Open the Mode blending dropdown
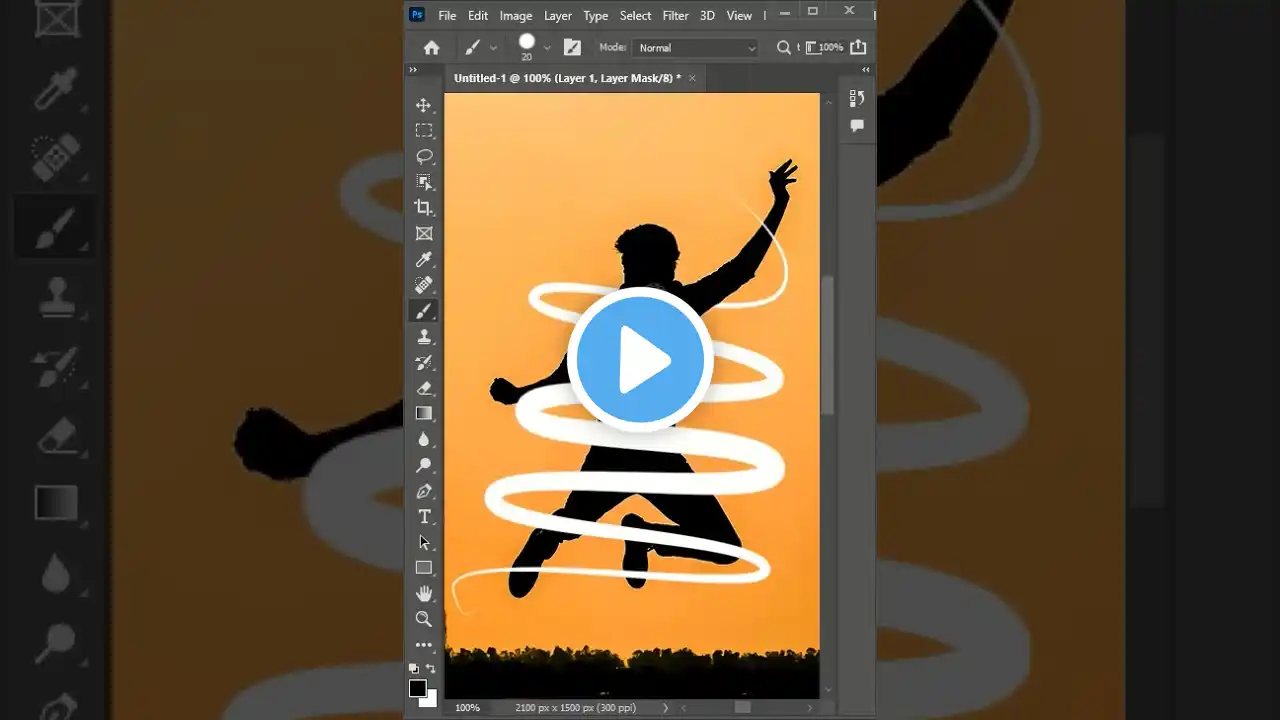This screenshot has width=1280, height=720. [696, 48]
